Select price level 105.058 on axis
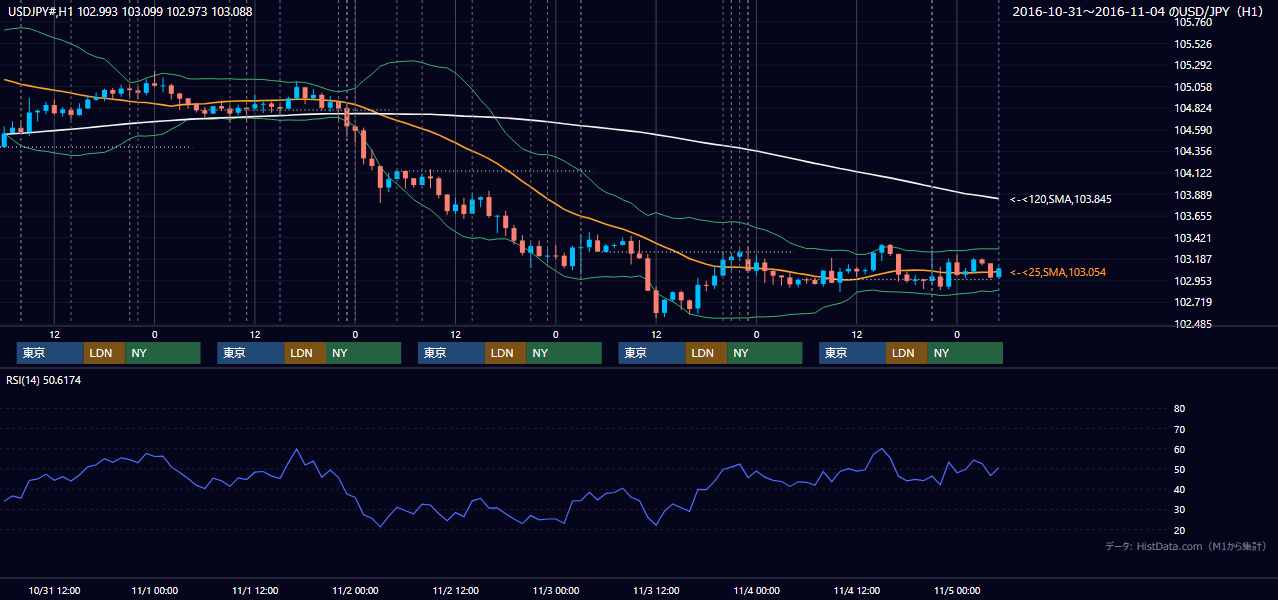Screen dimensions: 1278x600 1194,87
